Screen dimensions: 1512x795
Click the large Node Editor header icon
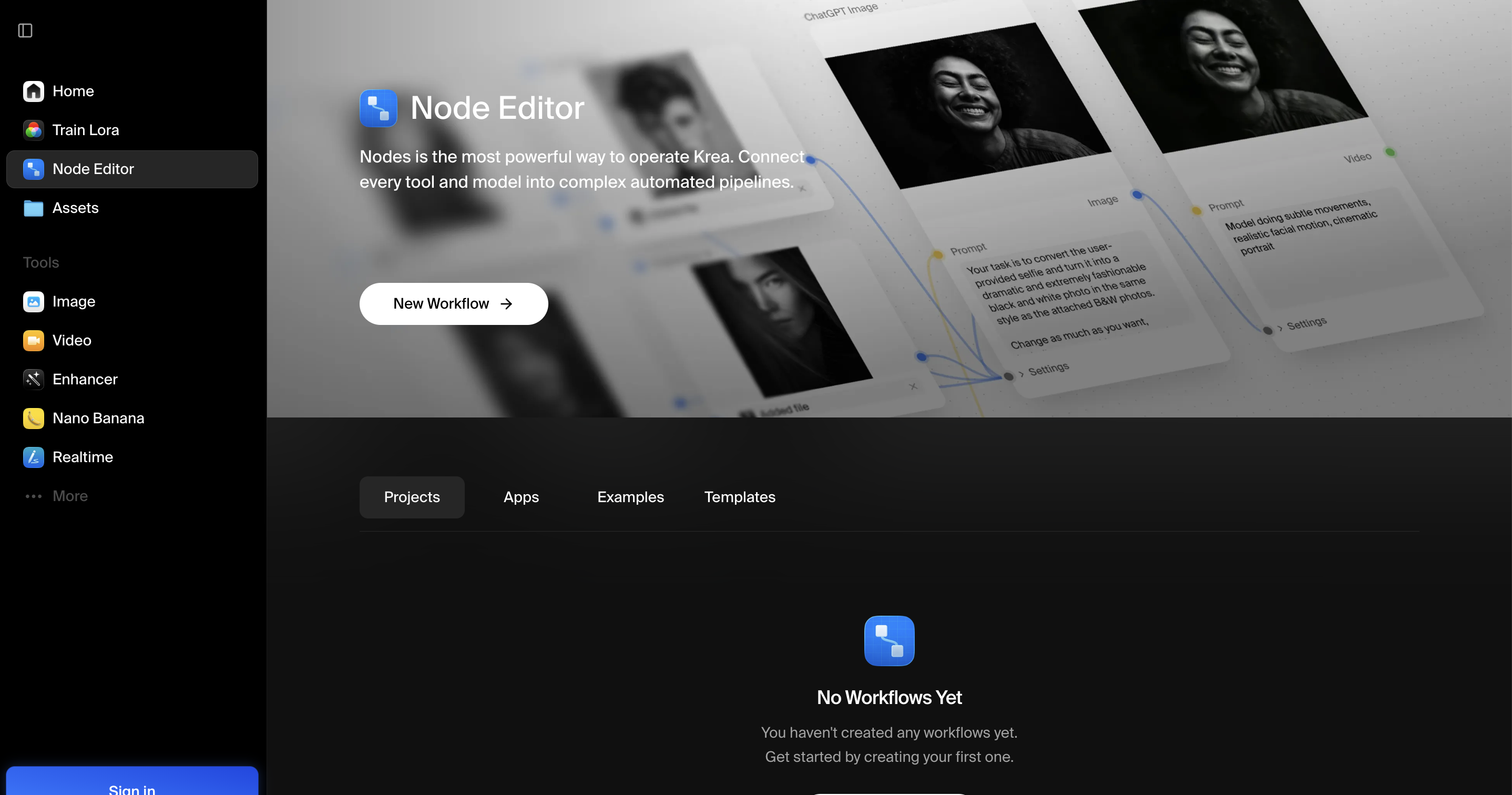click(x=378, y=108)
